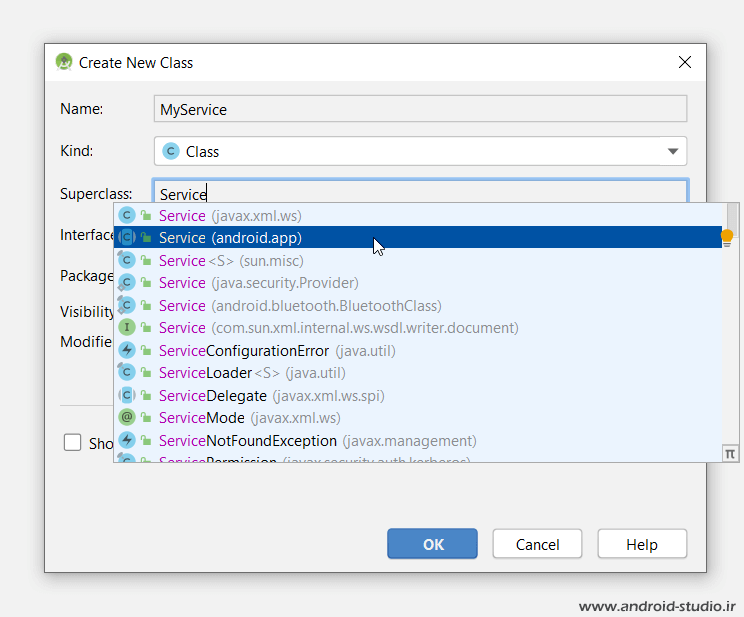Click the orange lightbulb hint icon
The width and height of the screenshot is (744, 617).
click(x=727, y=237)
